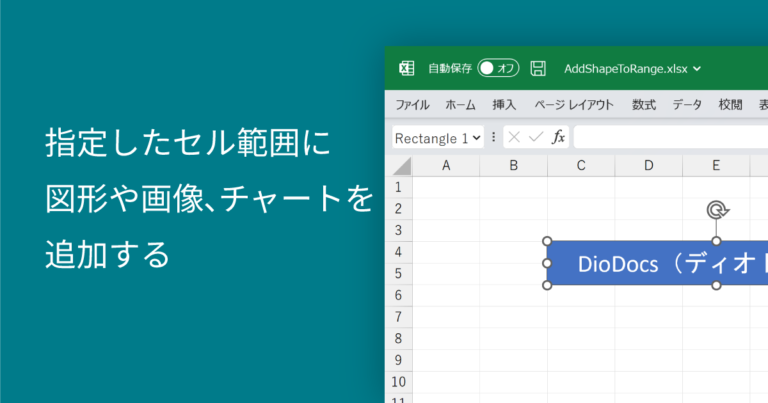
Task: Click the formula bar confirm checkmark icon
Action: coord(536,138)
